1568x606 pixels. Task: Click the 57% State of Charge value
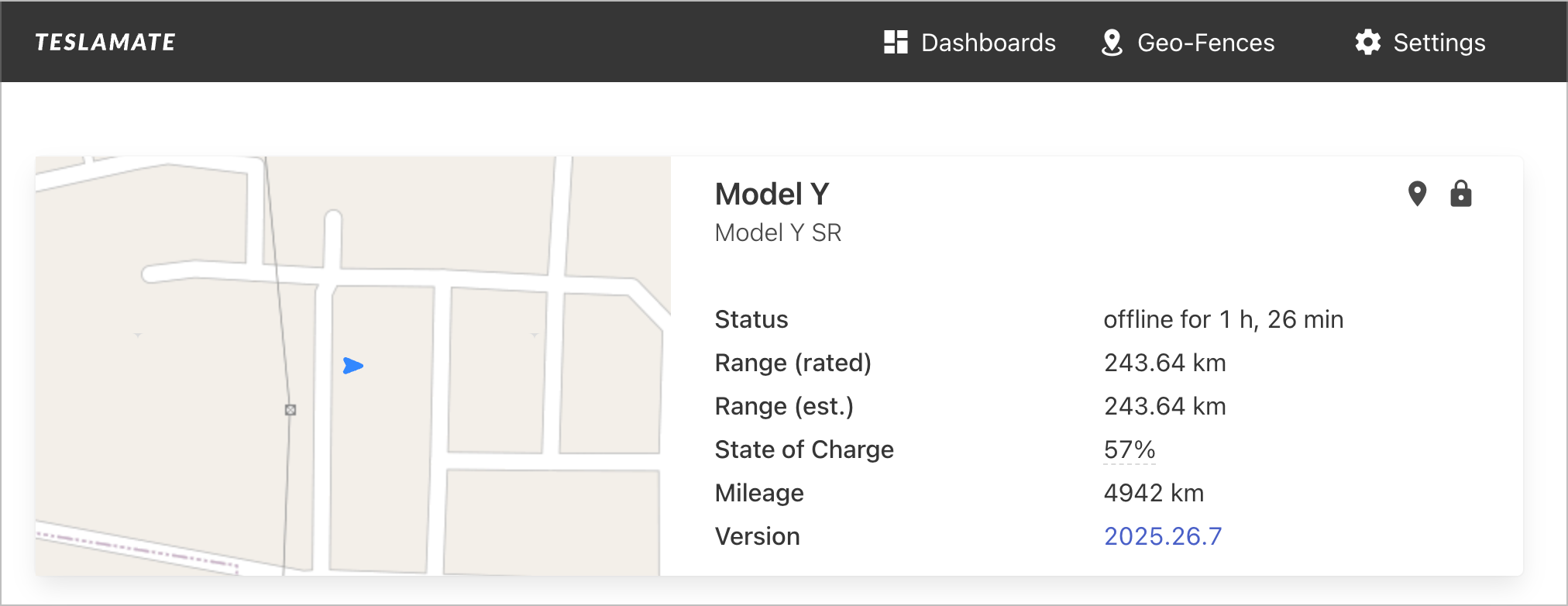pyautogui.click(x=1129, y=449)
